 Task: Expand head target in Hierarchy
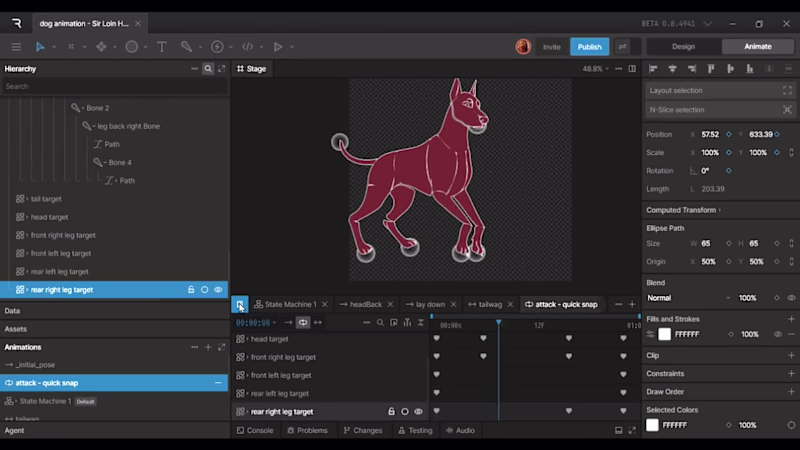point(27,217)
